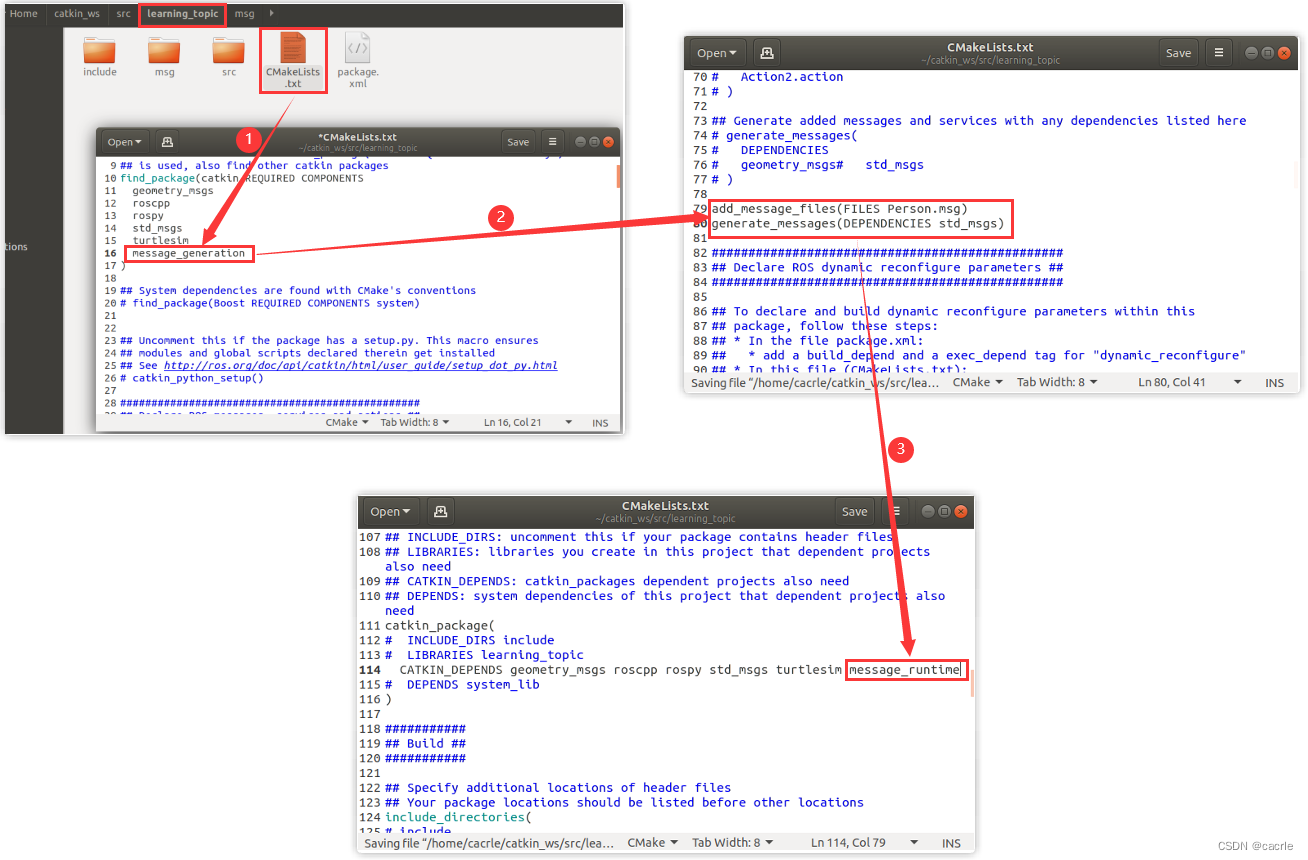The width and height of the screenshot is (1308, 860).
Task: Click add_message_files(FILES Person.msg) line
Action: [839, 209]
